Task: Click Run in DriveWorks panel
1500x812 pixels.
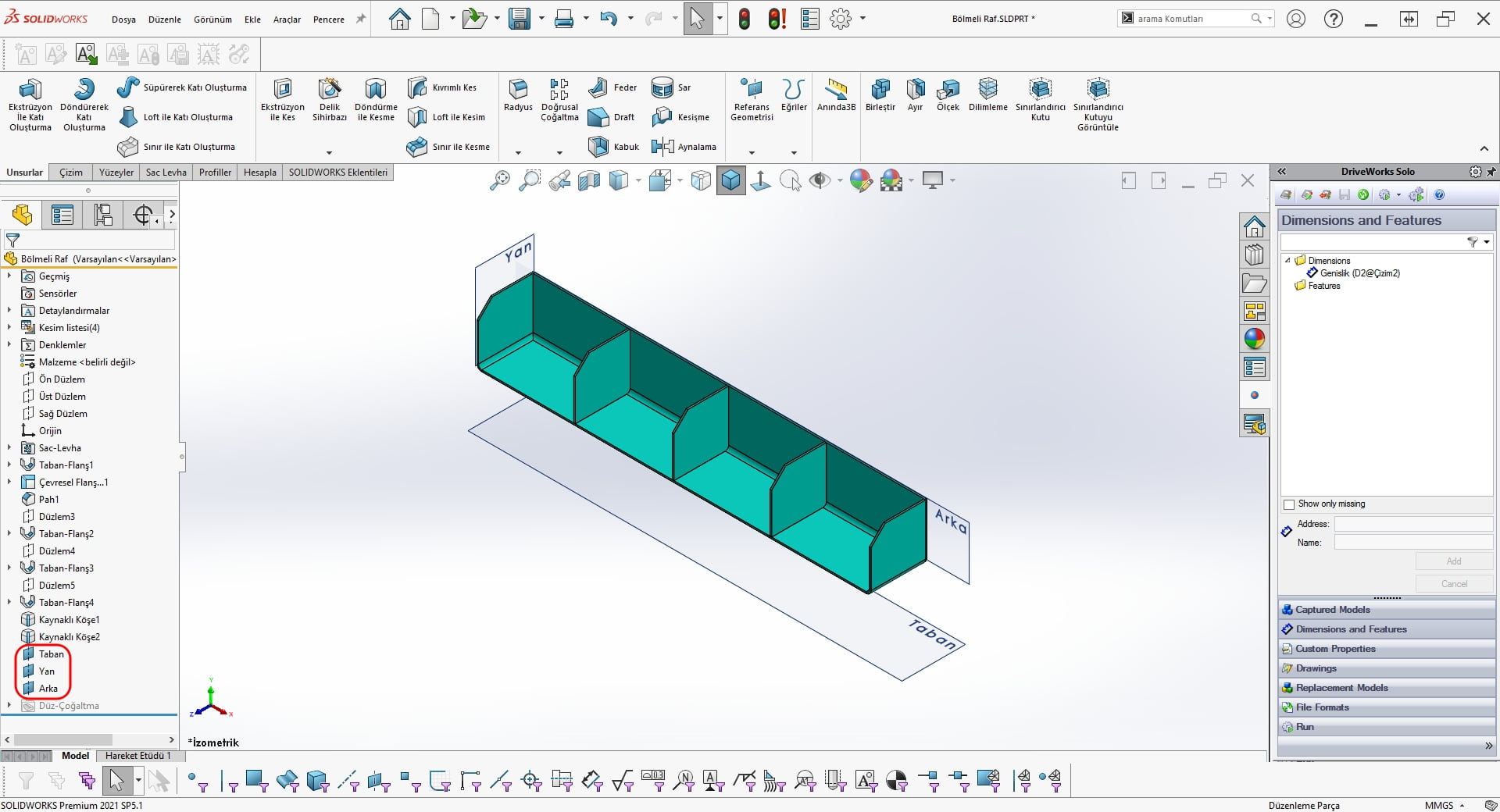Action: pos(1387,727)
